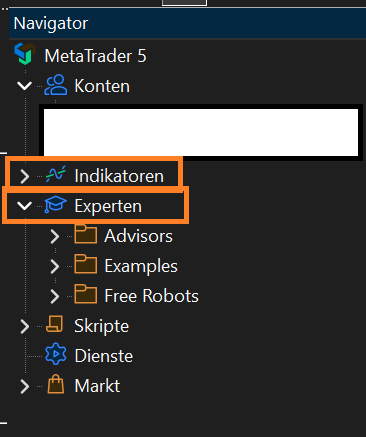
Task: Click the Navigator panel title bar
Action: pos(187,23)
